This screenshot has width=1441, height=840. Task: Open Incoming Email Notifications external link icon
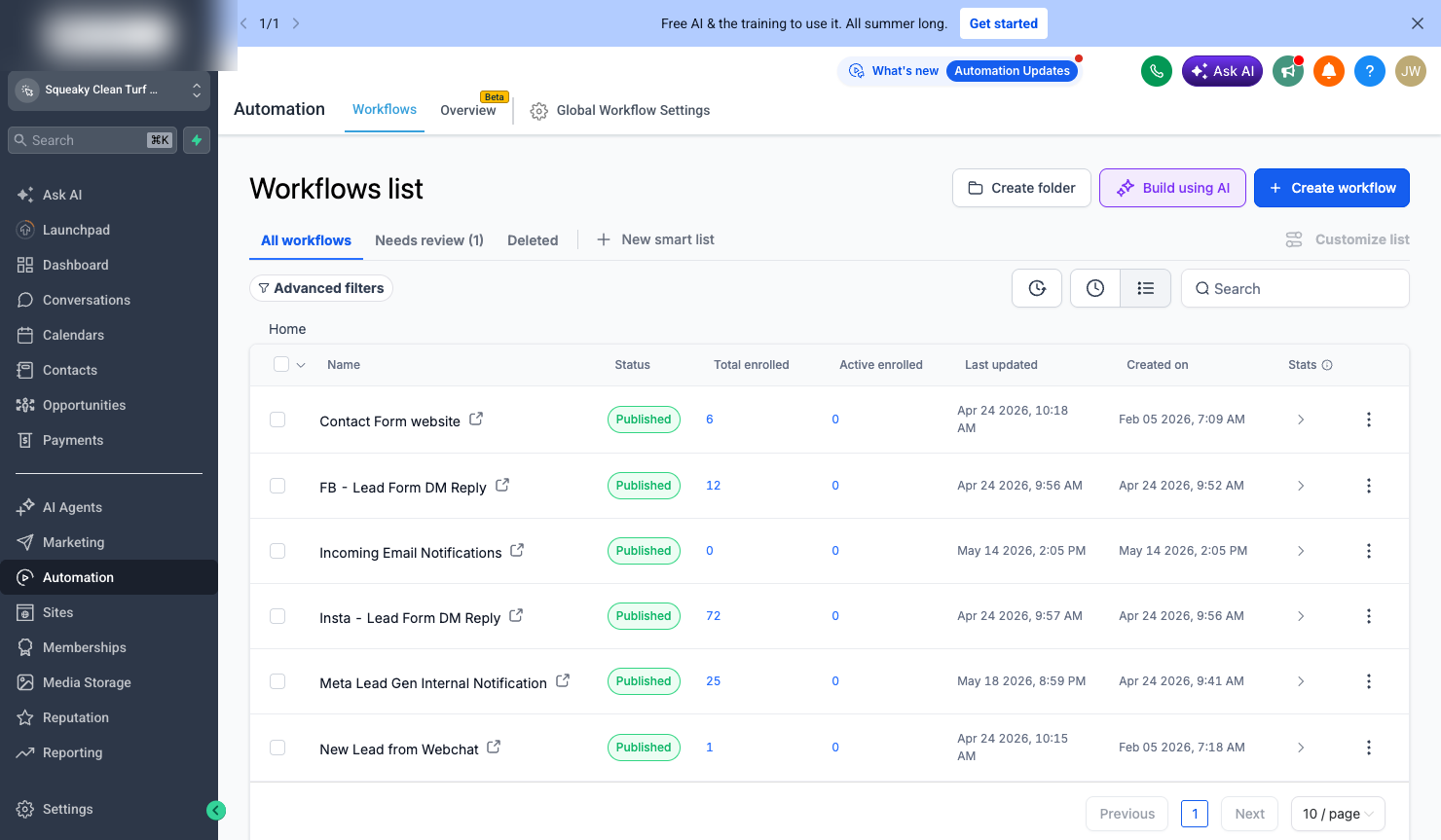click(517, 550)
